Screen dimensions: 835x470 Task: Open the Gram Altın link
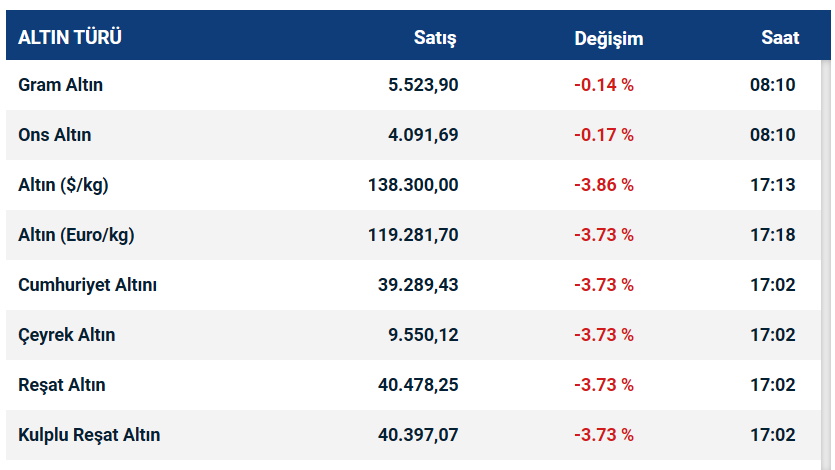(x=60, y=85)
